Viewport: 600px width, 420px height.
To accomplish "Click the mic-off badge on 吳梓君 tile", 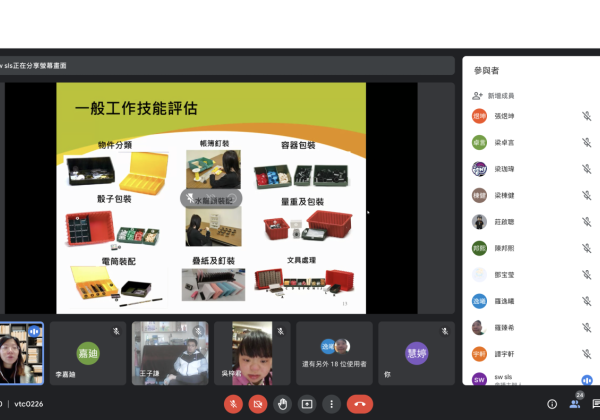I will [x=280, y=331].
